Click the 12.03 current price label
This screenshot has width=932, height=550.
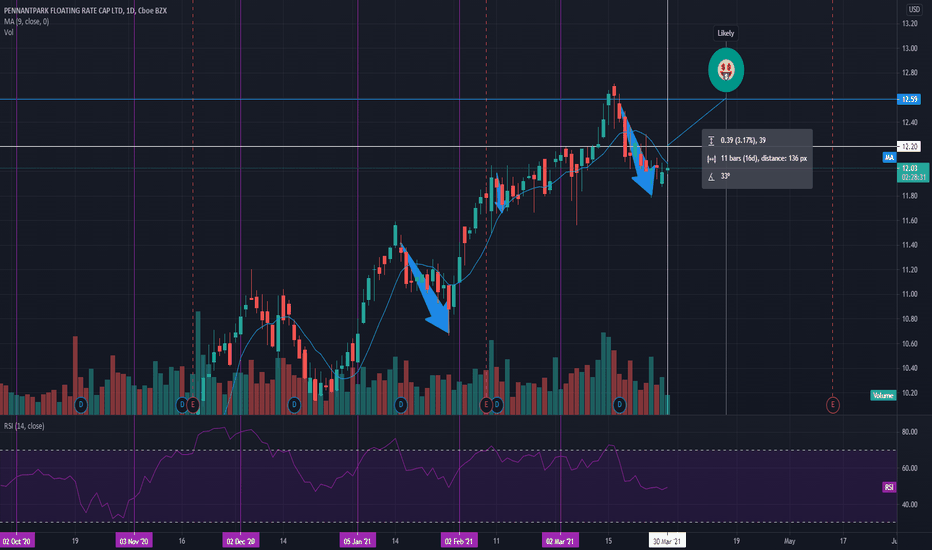[910, 168]
